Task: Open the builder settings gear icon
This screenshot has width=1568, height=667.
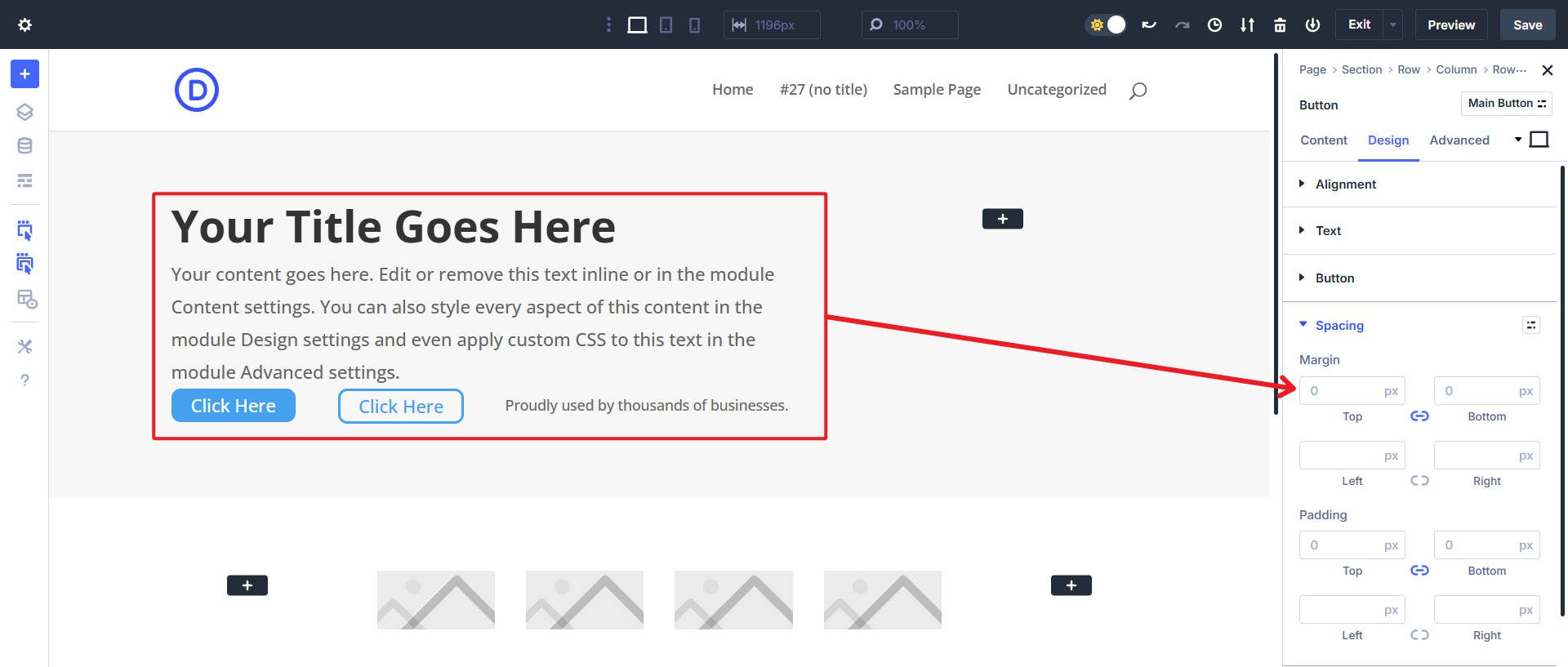Action: click(x=24, y=24)
